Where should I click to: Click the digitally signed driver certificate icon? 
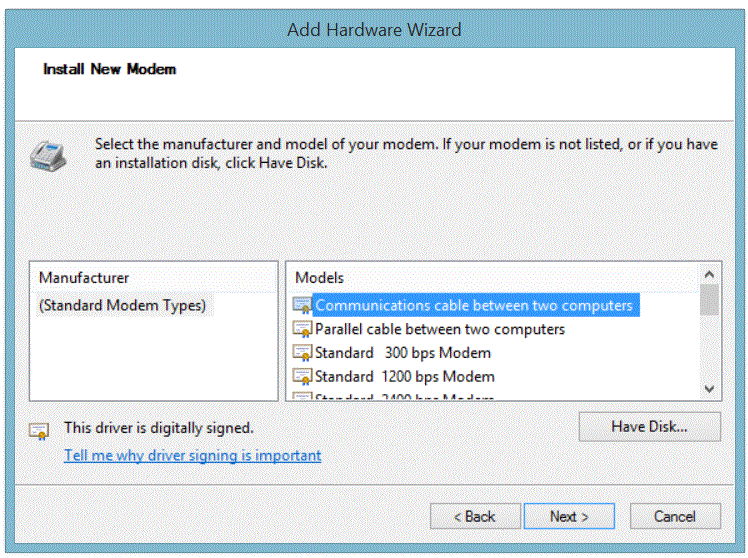click(x=40, y=430)
